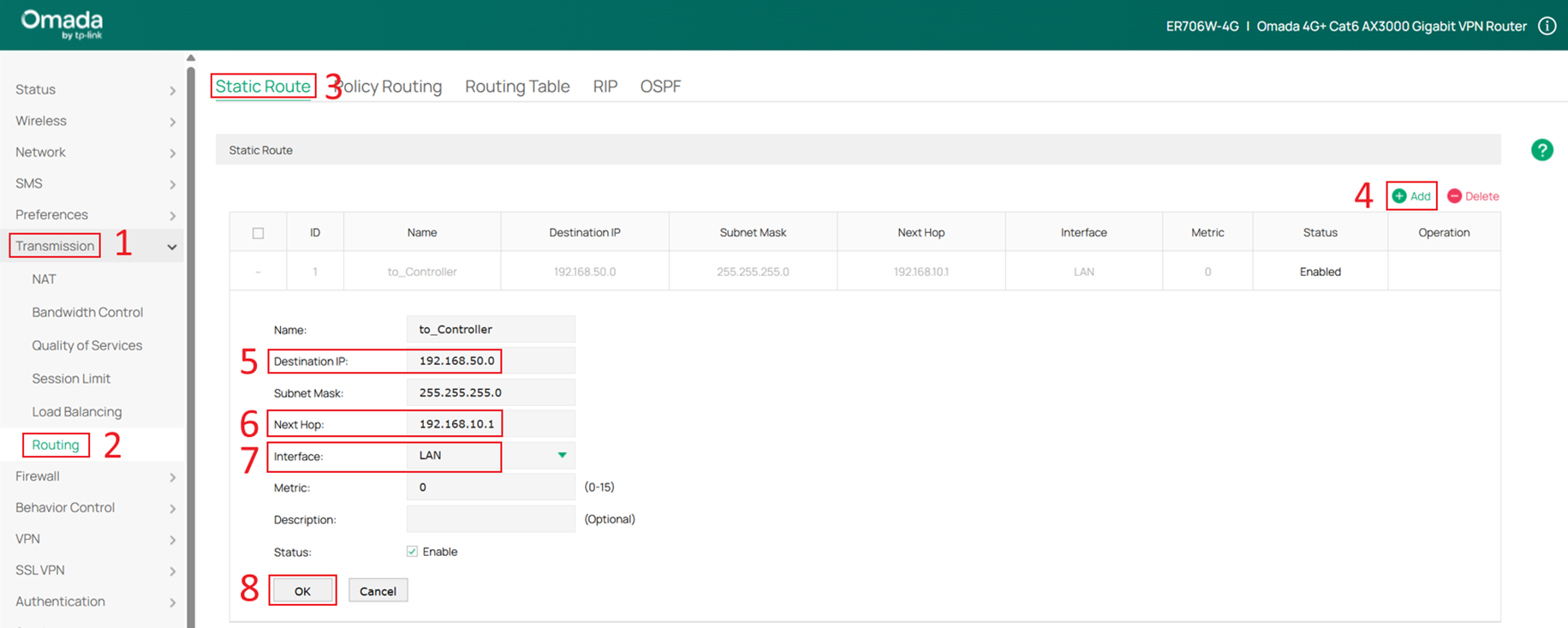Click the Metric column header
Screen dimensions: 1568x628
pos(1207,232)
